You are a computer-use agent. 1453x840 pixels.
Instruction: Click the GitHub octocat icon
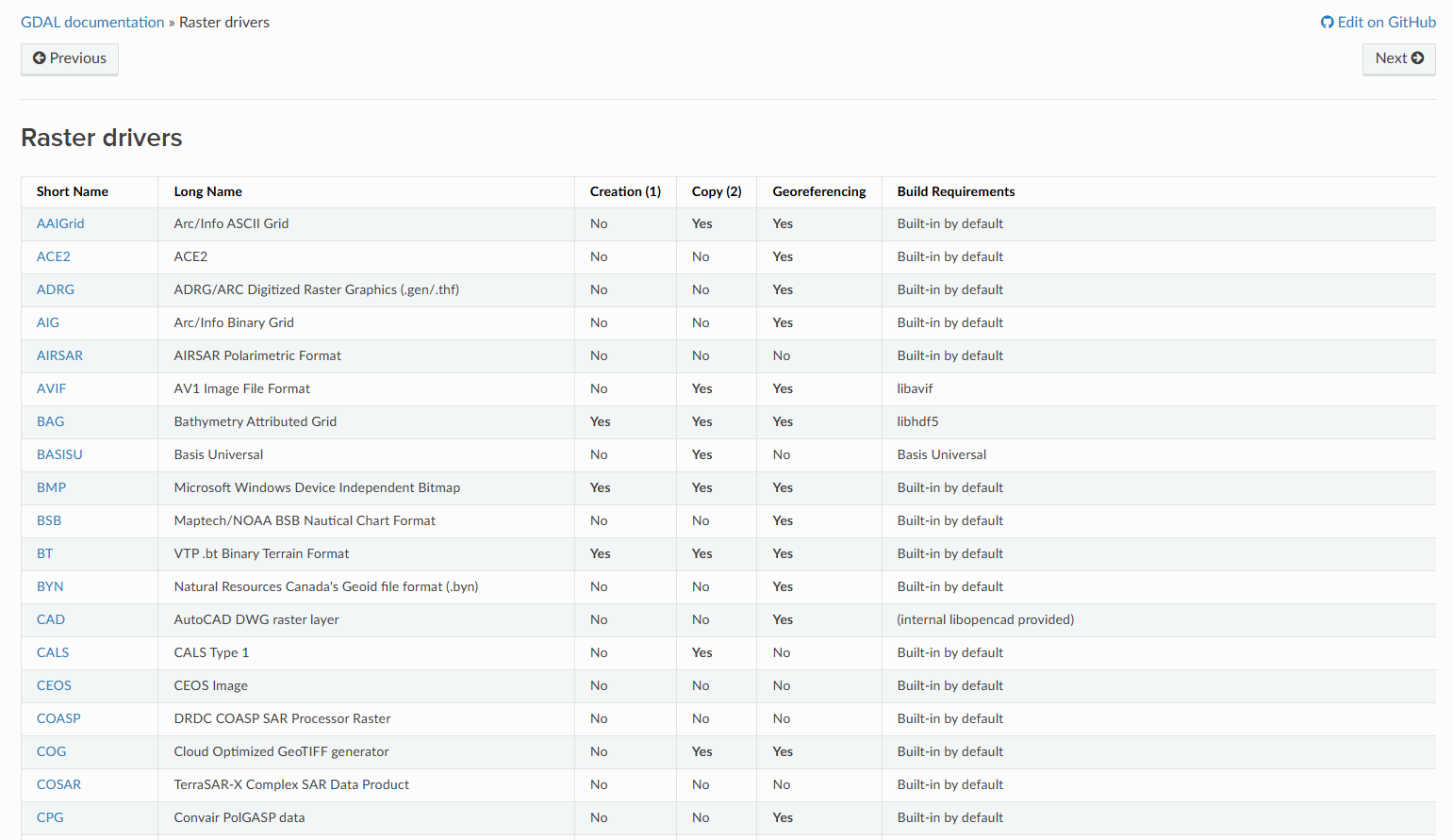[1327, 22]
